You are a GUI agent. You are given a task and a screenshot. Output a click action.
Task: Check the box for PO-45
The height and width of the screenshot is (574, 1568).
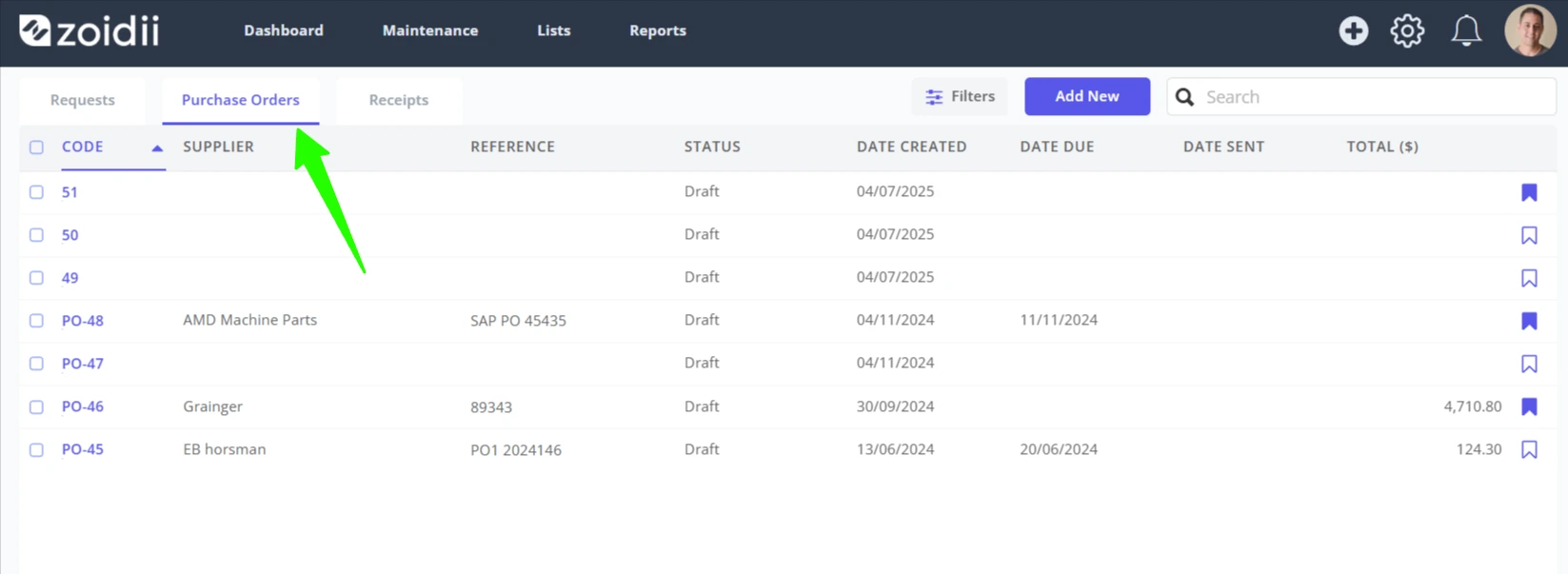pyautogui.click(x=36, y=449)
